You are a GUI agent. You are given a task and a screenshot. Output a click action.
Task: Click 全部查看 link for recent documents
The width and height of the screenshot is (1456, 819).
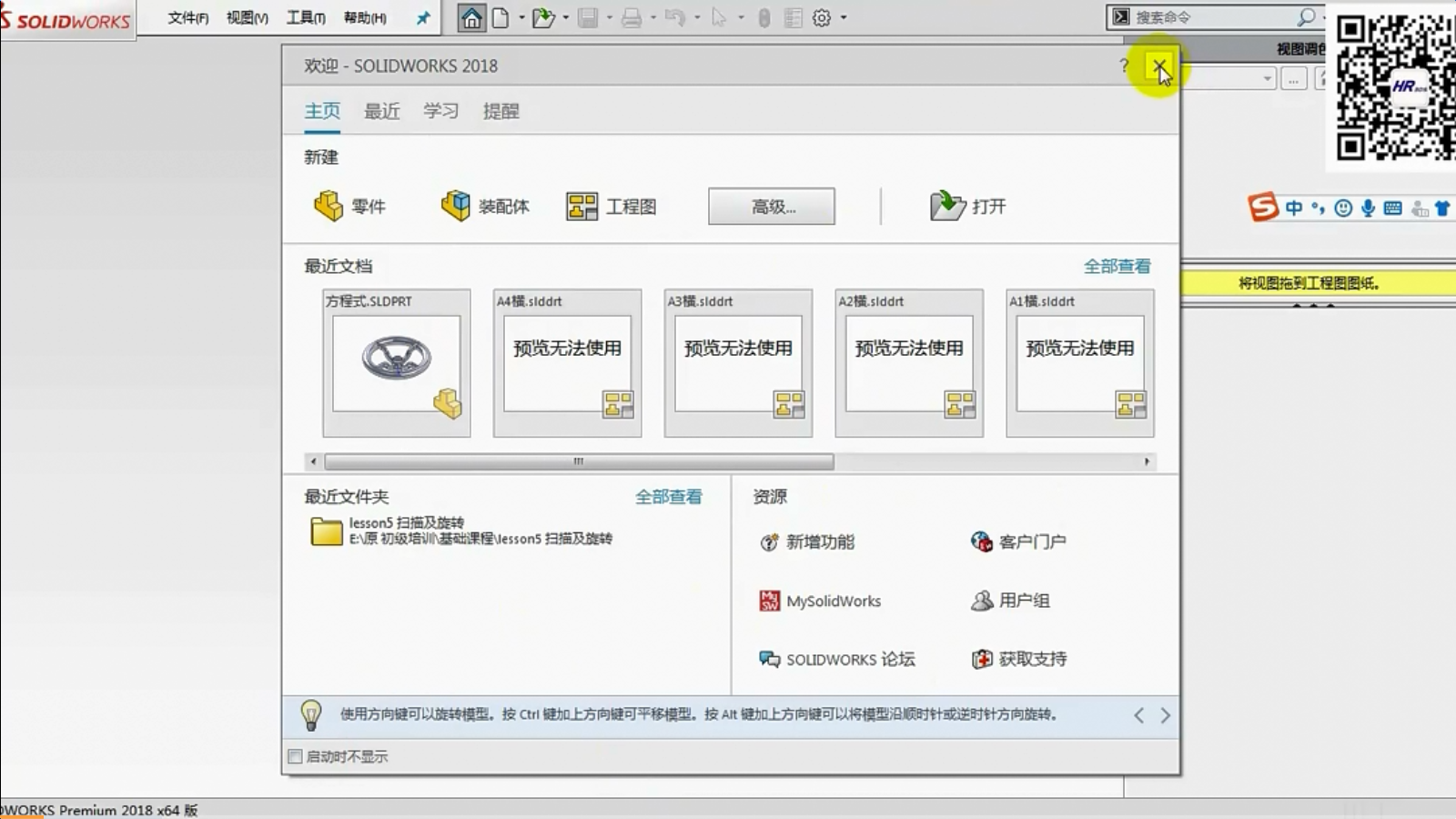tap(1117, 267)
